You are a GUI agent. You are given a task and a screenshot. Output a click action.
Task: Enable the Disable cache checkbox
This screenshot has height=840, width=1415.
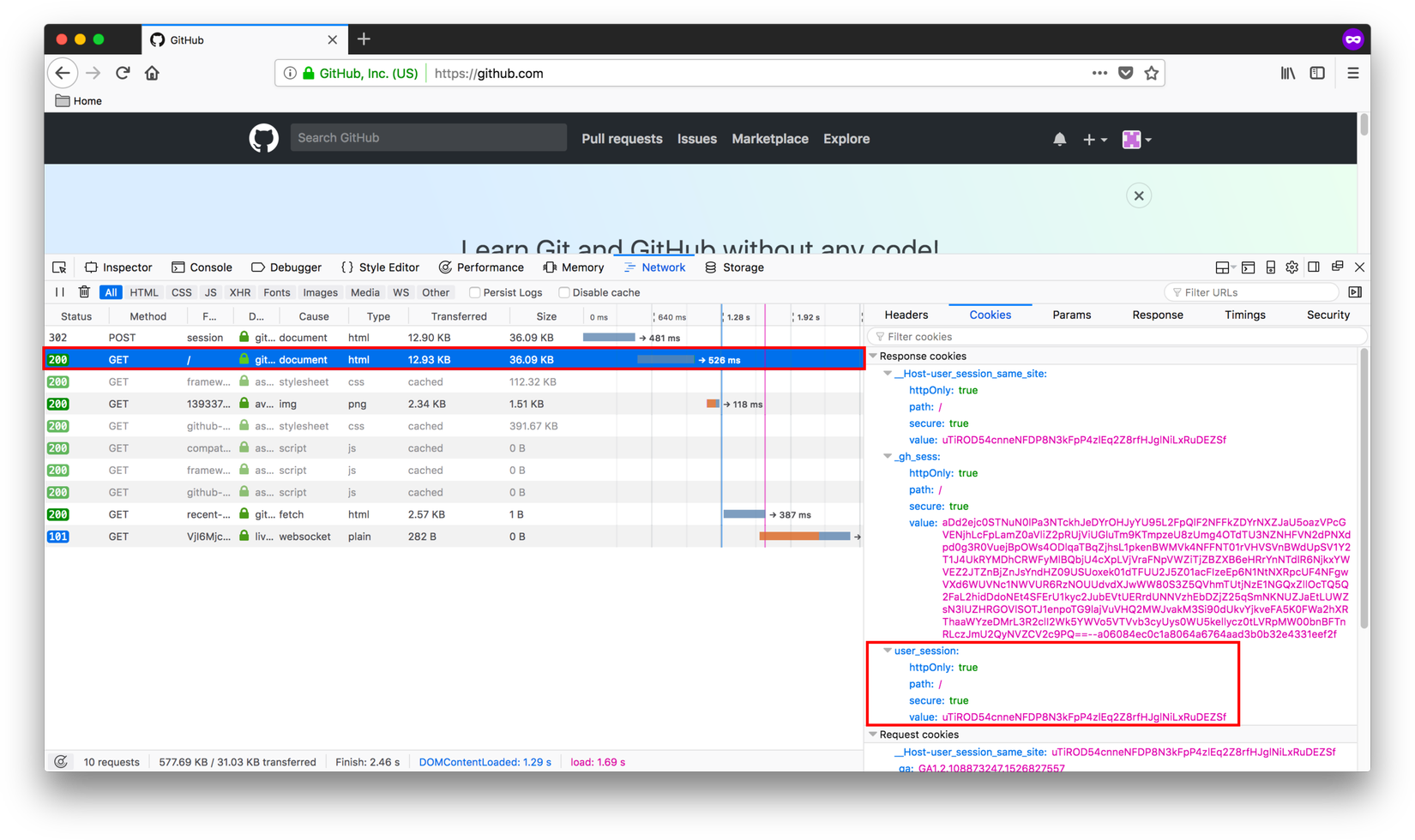coord(563,293)
